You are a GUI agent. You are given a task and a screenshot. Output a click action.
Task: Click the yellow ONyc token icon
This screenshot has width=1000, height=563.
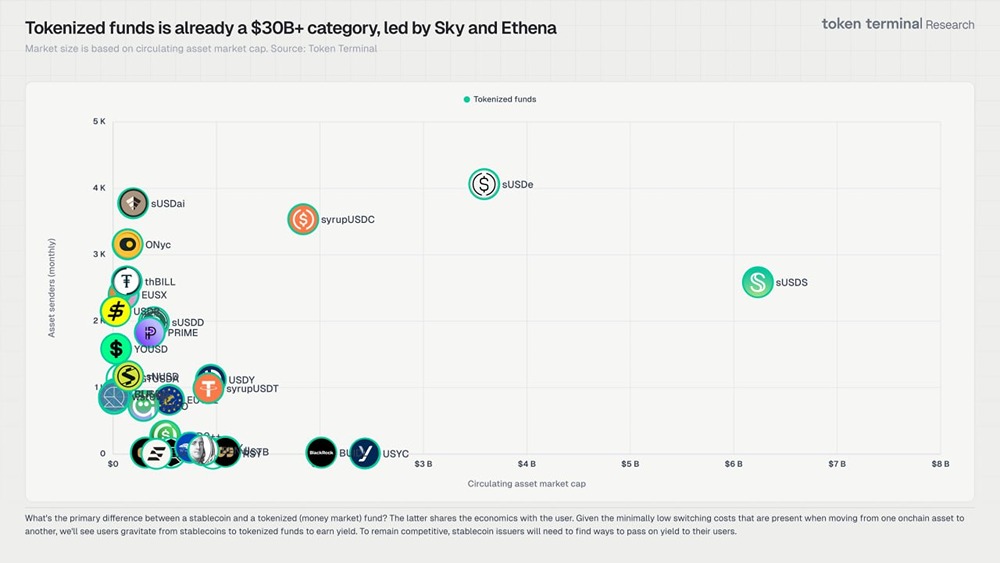click(127, 244)
